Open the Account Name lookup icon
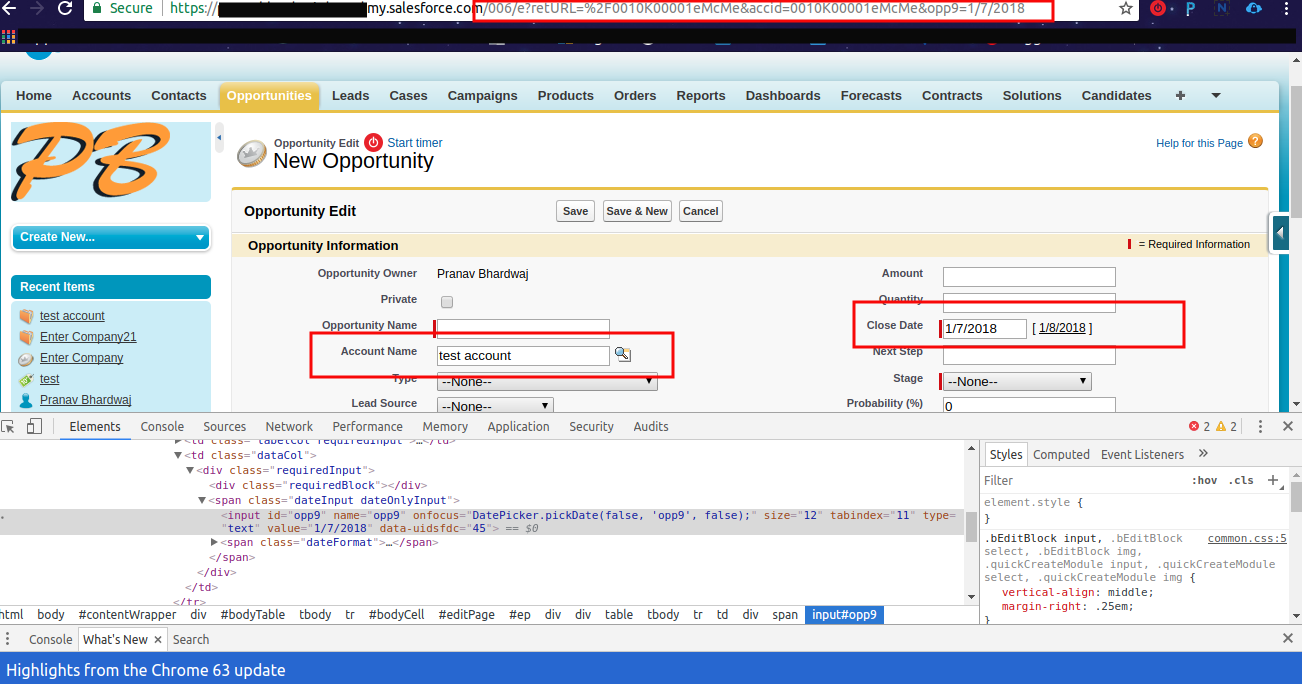 click(623, 355)
